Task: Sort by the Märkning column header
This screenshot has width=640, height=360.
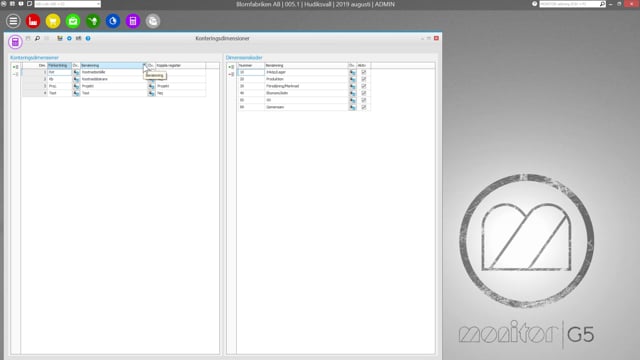Action: [60, 65]
